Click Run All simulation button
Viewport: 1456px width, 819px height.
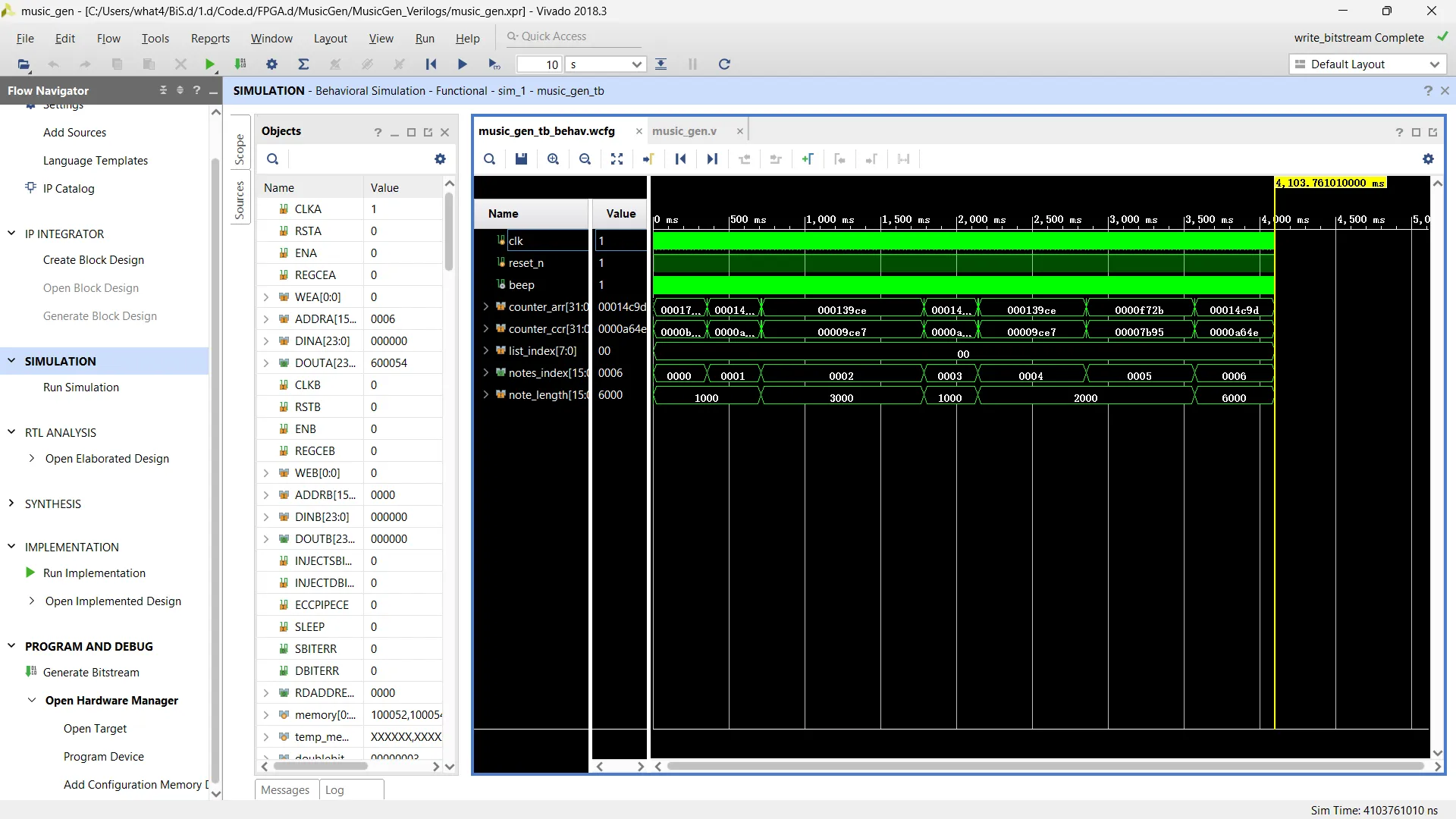tap(463, 64)
